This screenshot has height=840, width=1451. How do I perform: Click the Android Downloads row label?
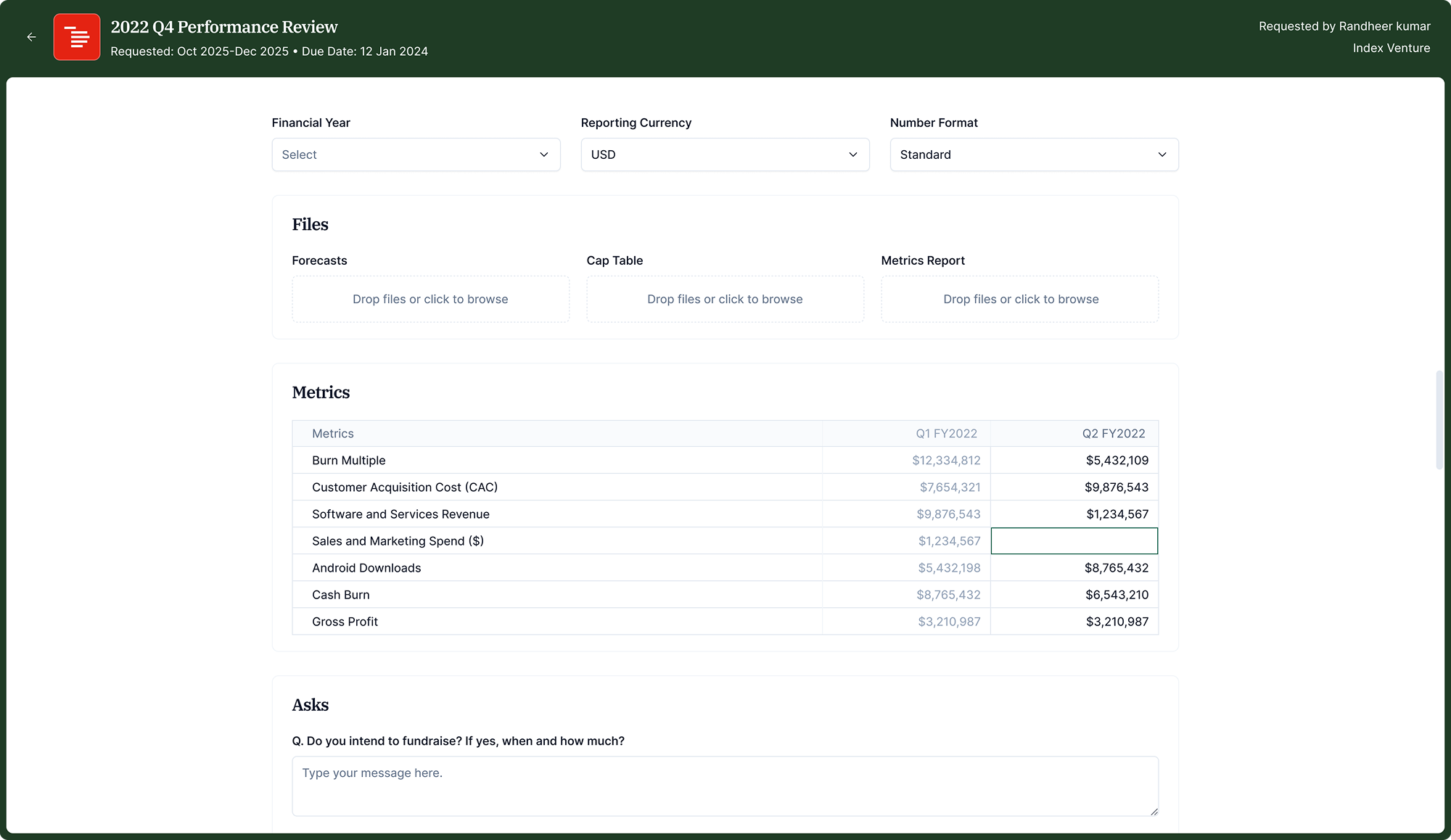tap(366, 568)
